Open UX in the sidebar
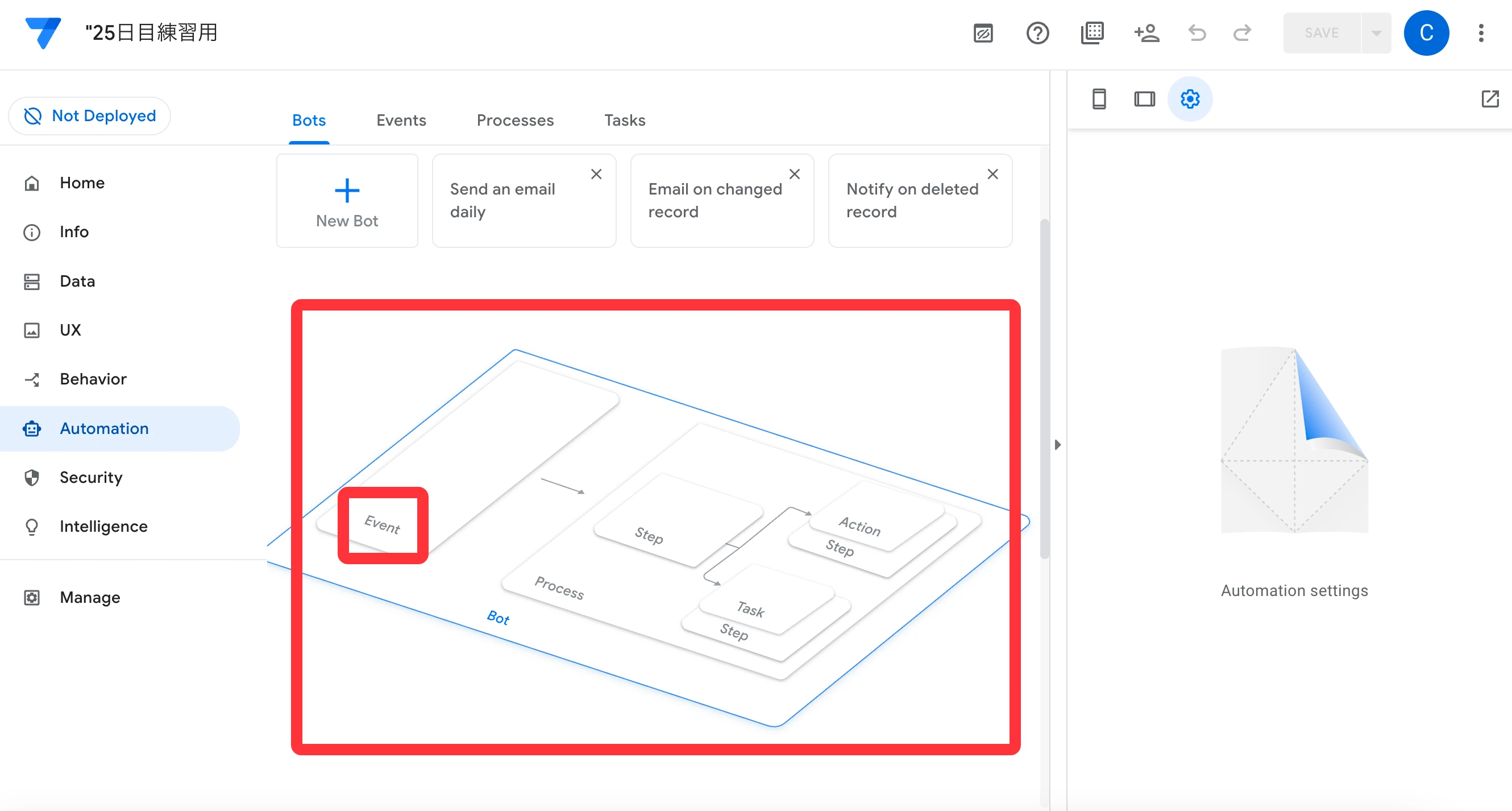Image resolution: width=1512 pixels, height=811 pixels. click(121, 329)
